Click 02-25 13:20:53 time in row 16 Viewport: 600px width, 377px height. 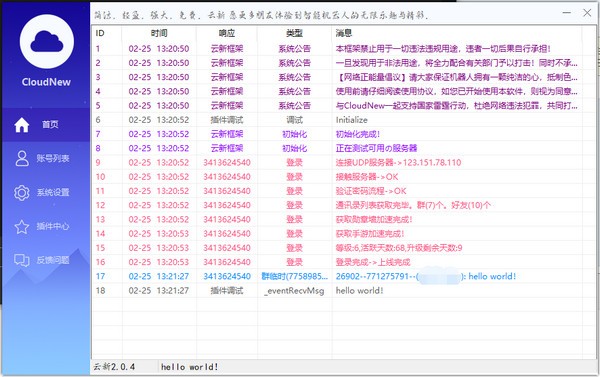click(159, 262)
